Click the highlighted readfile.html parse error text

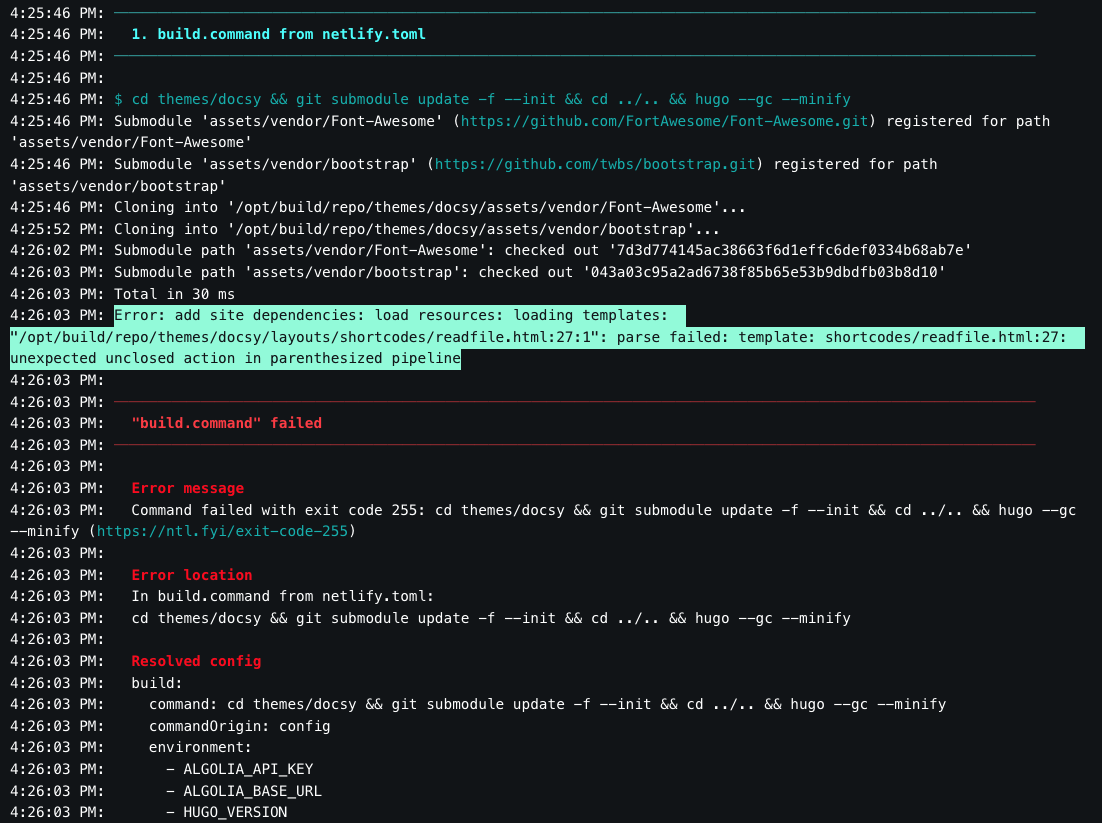547,337
